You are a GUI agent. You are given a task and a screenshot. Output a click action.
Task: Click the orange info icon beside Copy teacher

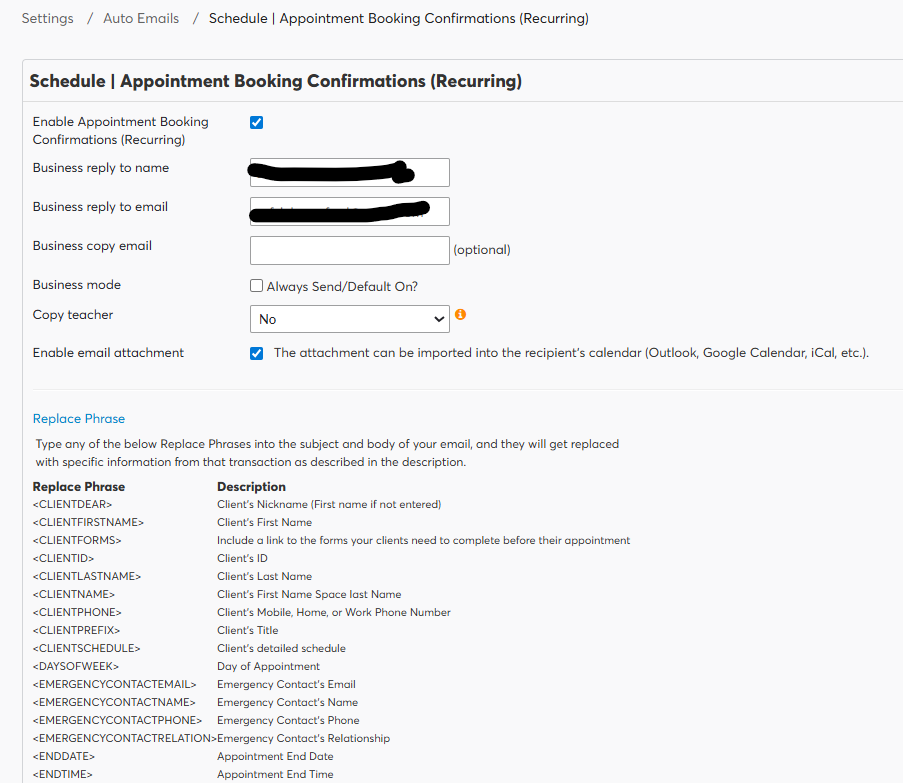[460, 314]
